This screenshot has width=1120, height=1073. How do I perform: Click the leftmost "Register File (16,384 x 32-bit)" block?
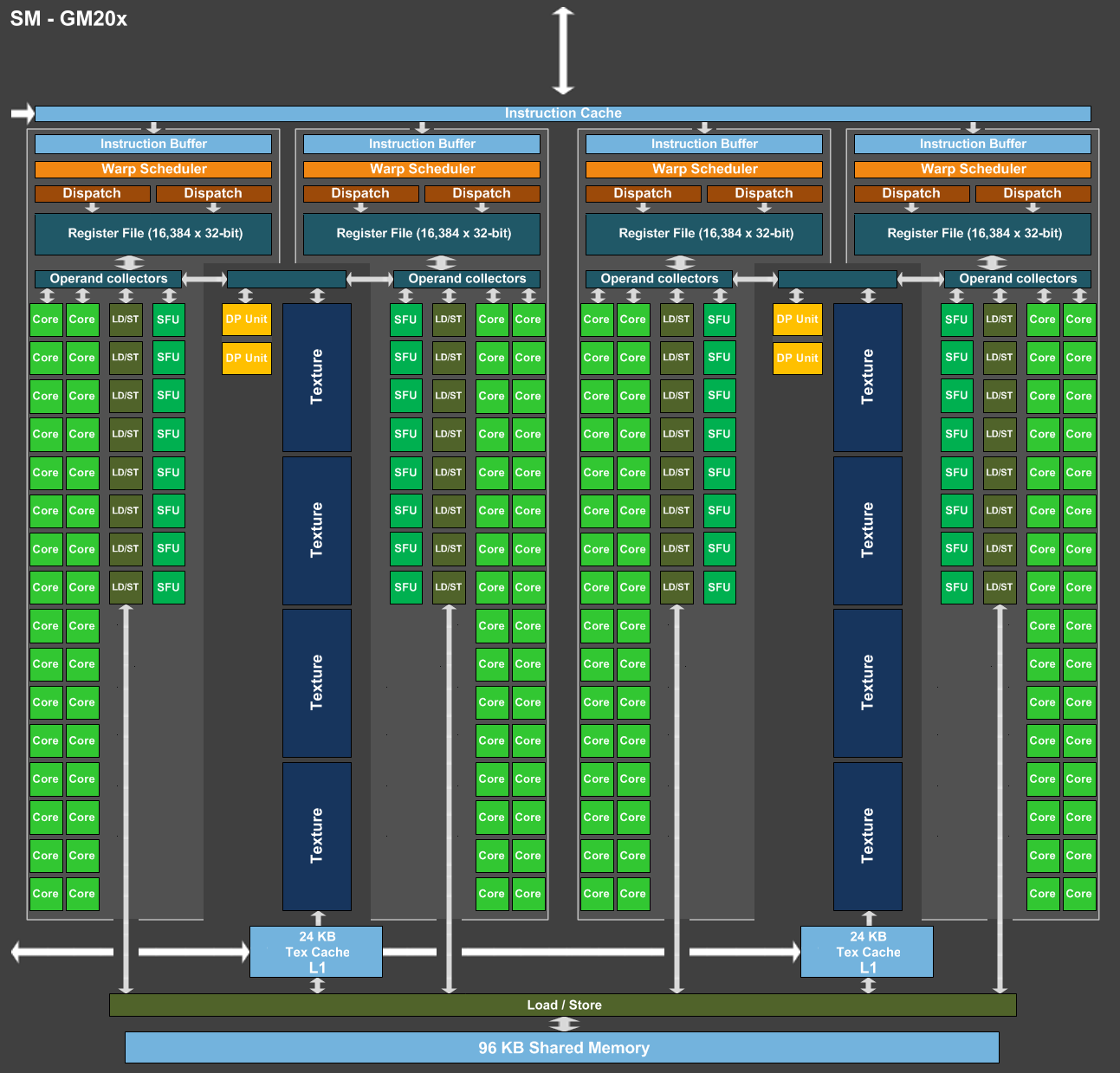[x=153, y=234]
